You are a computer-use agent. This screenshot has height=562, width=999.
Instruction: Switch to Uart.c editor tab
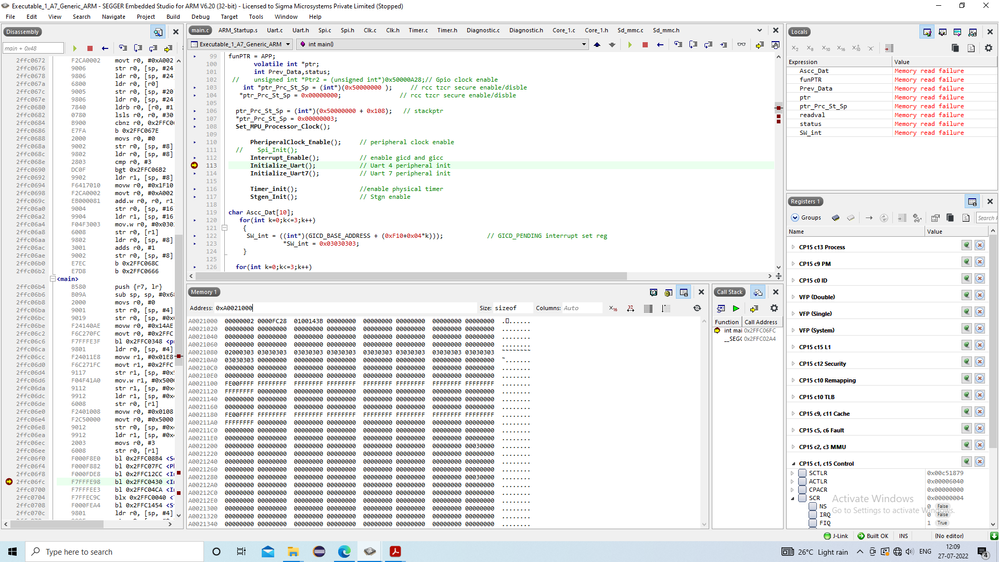pos(275,30)
